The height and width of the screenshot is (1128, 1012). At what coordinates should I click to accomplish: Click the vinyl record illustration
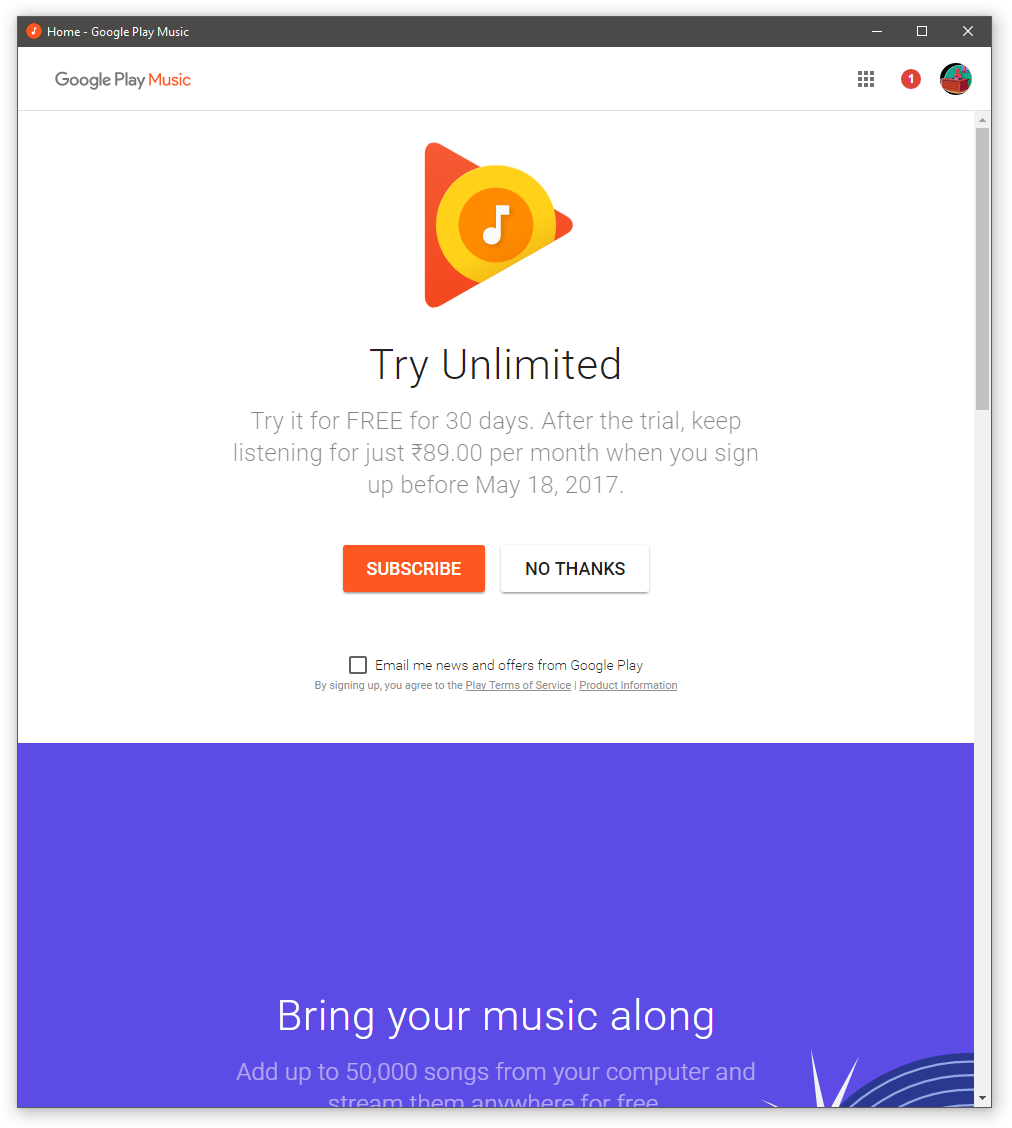tap(906, 1079)
